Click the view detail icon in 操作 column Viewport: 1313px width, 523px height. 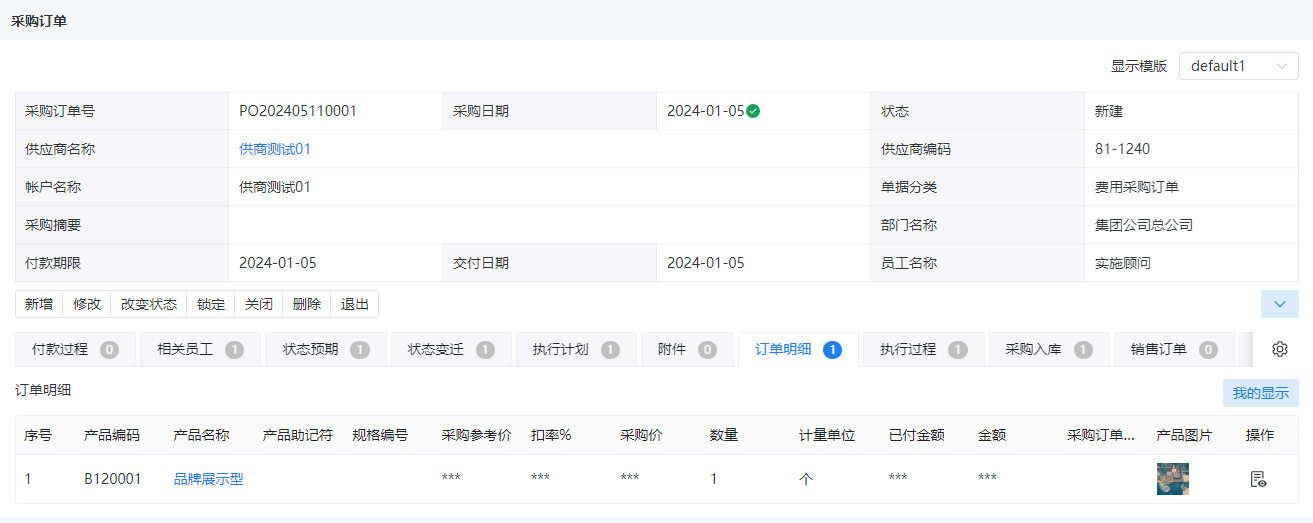[1258, 479]
